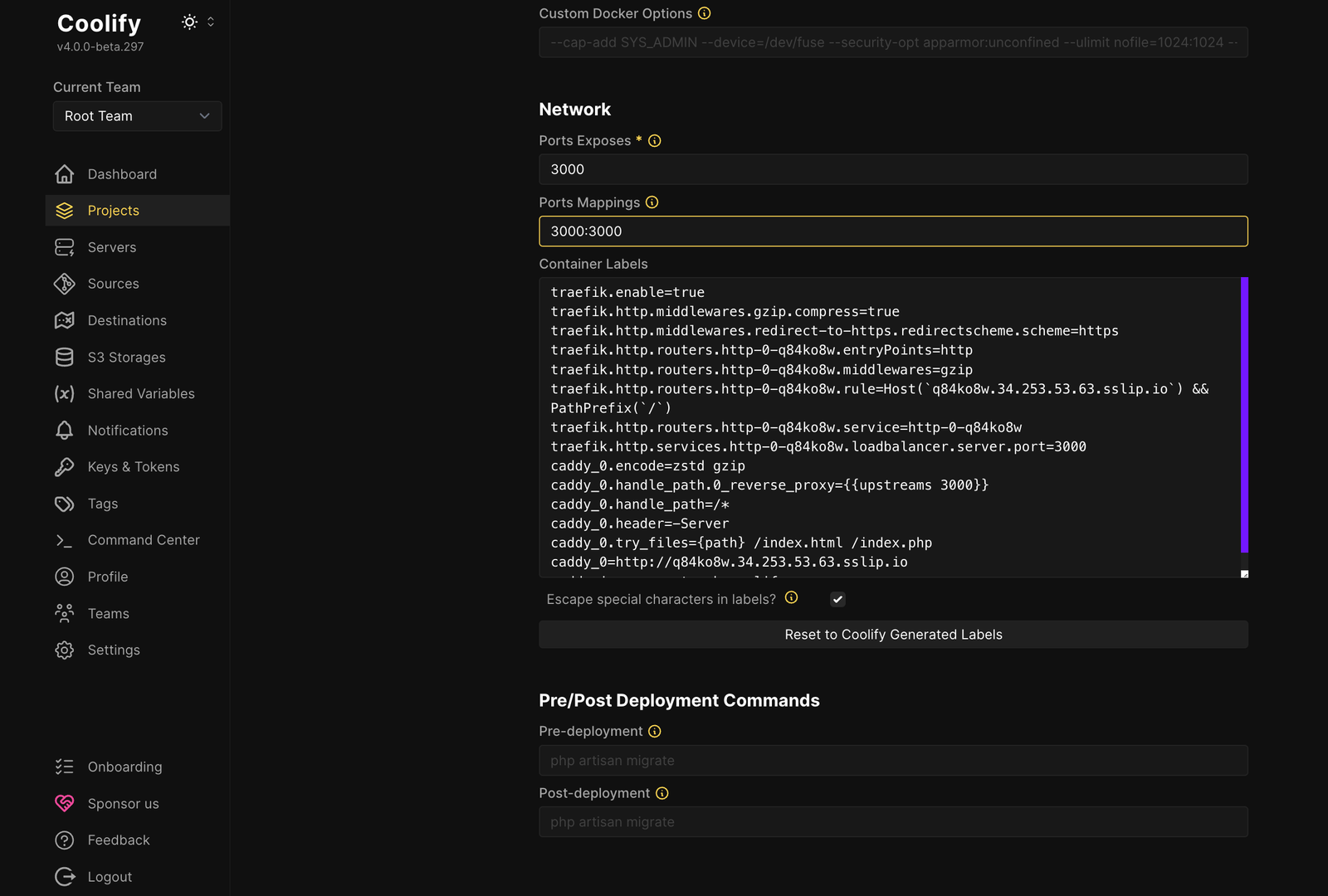Screen dimensions: 1328x896
Task: Open the Dashboard from the sidebar
Action: [x=121, y=174]
